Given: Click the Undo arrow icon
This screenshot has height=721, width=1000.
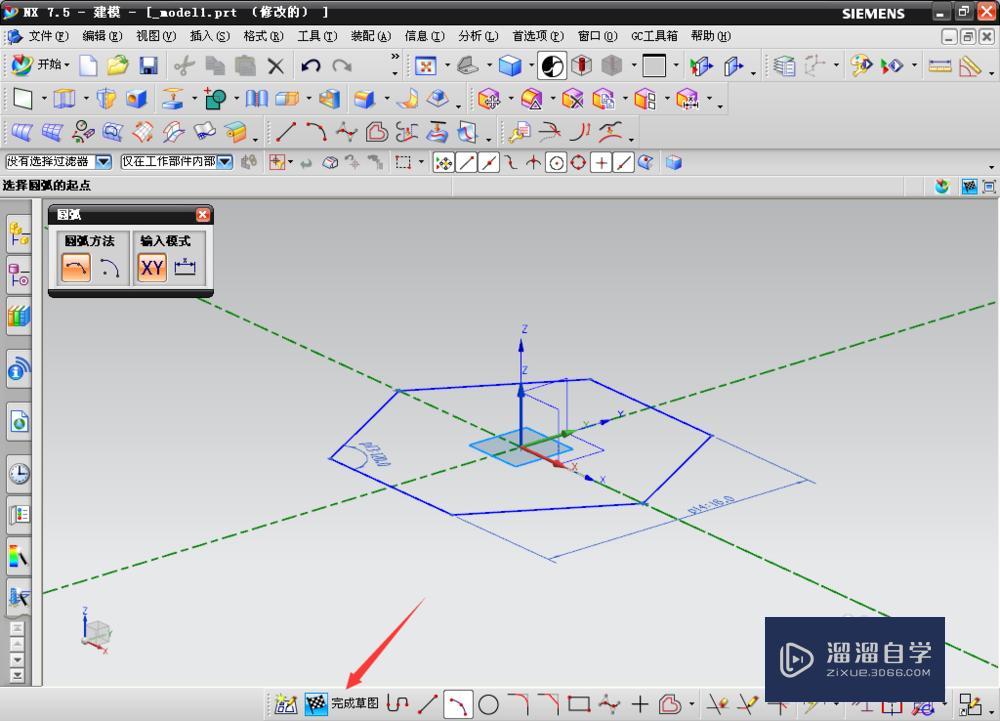Looking at the screenshot, I should coord(311,65).
